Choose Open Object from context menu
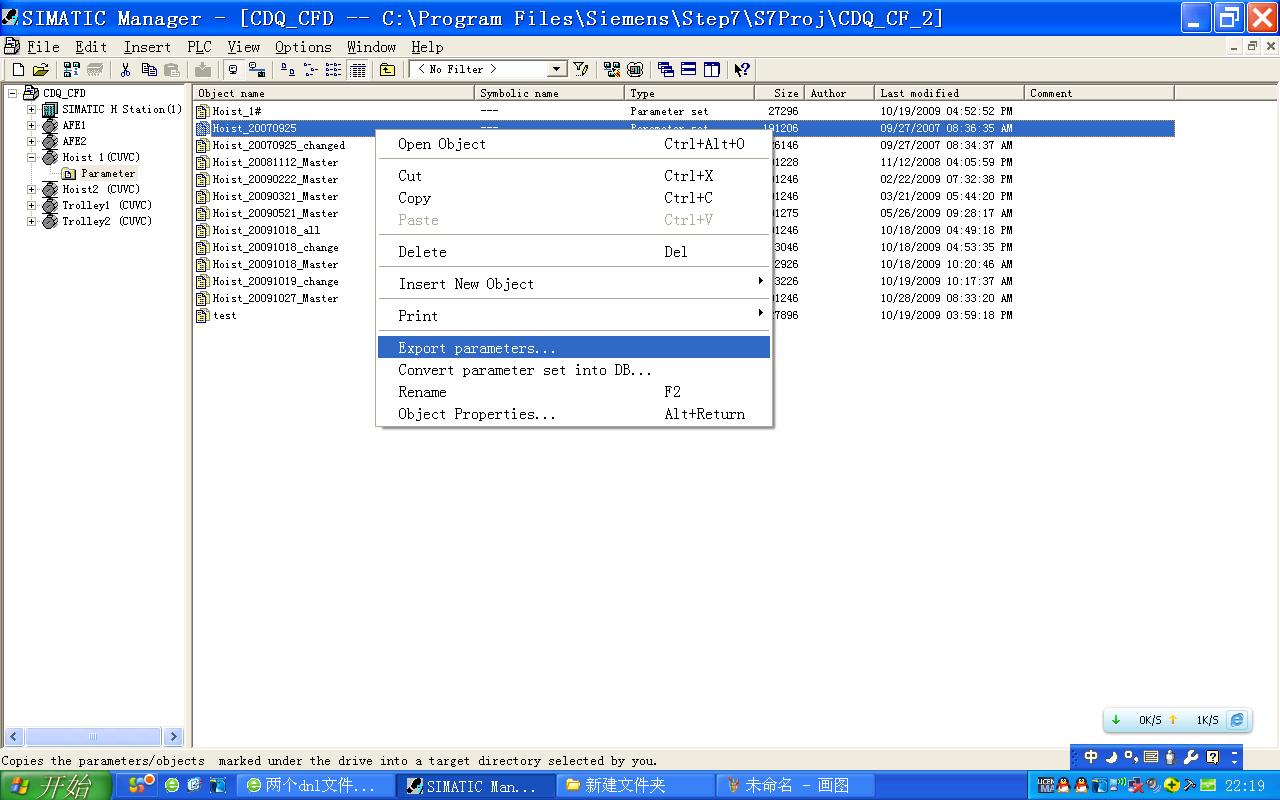 point(574,144)
